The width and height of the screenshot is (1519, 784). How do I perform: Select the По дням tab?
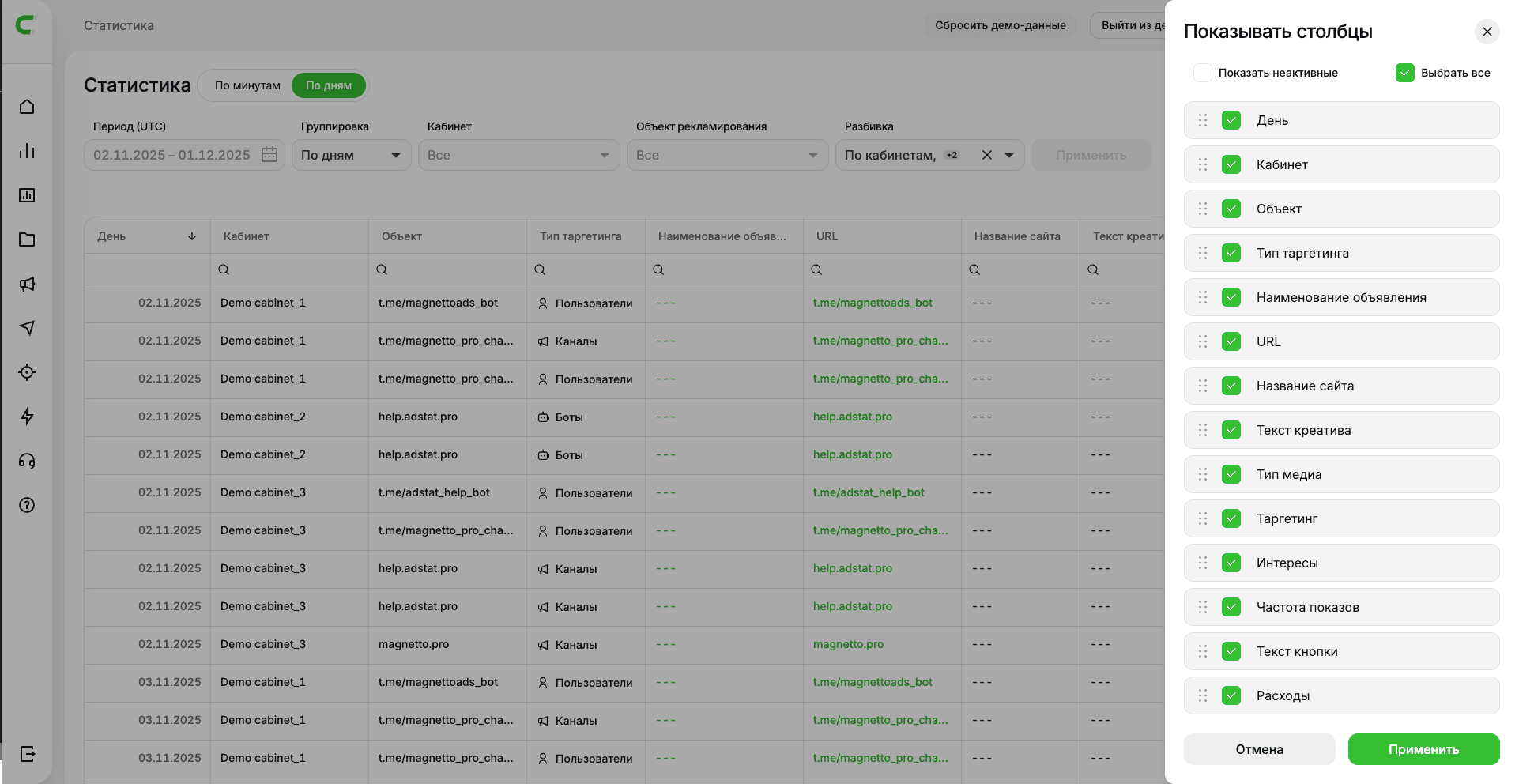pos(329,85)
